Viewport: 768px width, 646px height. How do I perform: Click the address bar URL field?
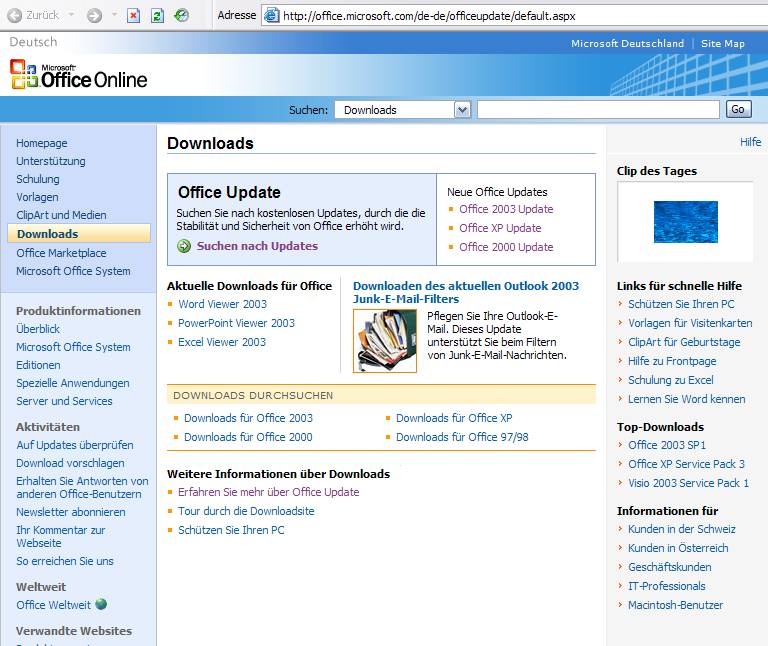(514, 16)
